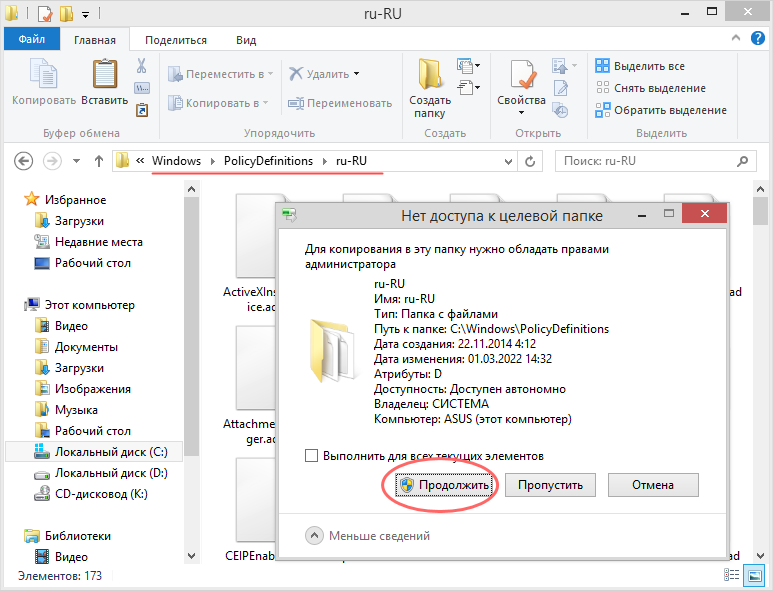Image resolution: width=773 pixels, height=591 pixels.
Task: Click ru-RU in the address breadcrumb
Action: (x=351, y=161)
